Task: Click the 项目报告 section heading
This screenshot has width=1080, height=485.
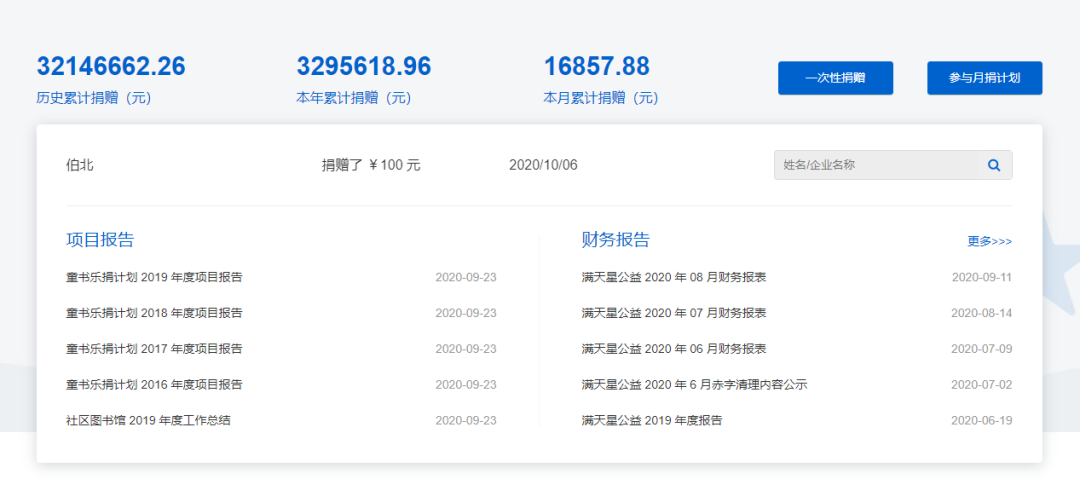Action: 100,240
